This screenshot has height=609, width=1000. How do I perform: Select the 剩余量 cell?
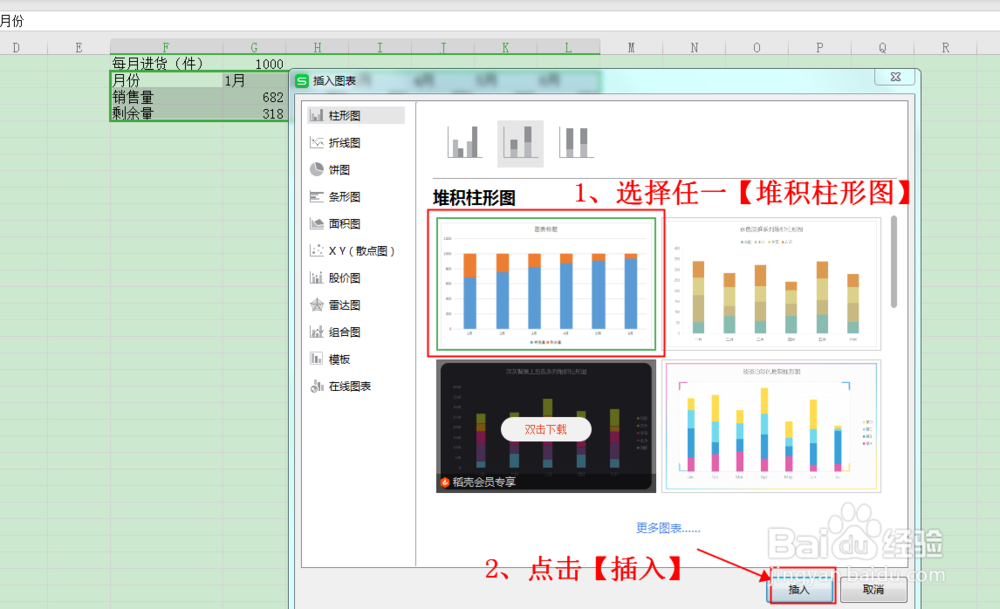166,114
